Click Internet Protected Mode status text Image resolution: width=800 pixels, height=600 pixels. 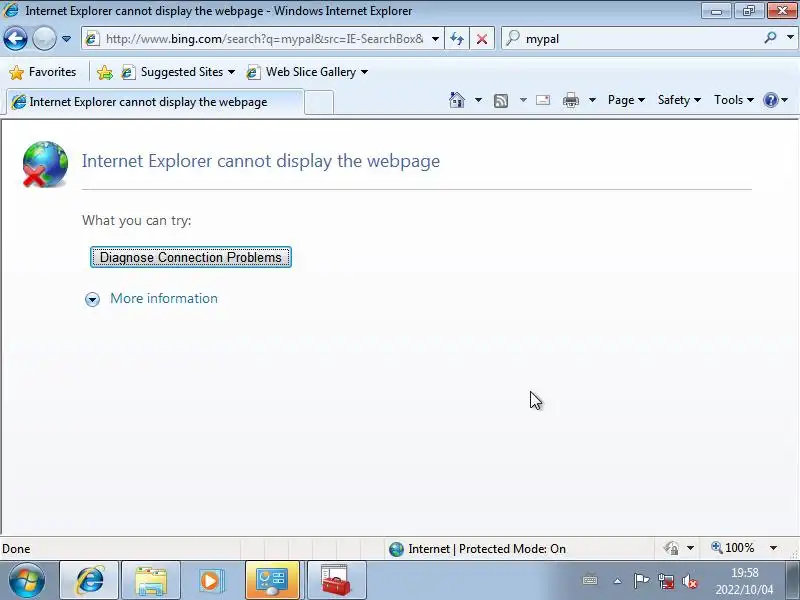pos(487,549)
